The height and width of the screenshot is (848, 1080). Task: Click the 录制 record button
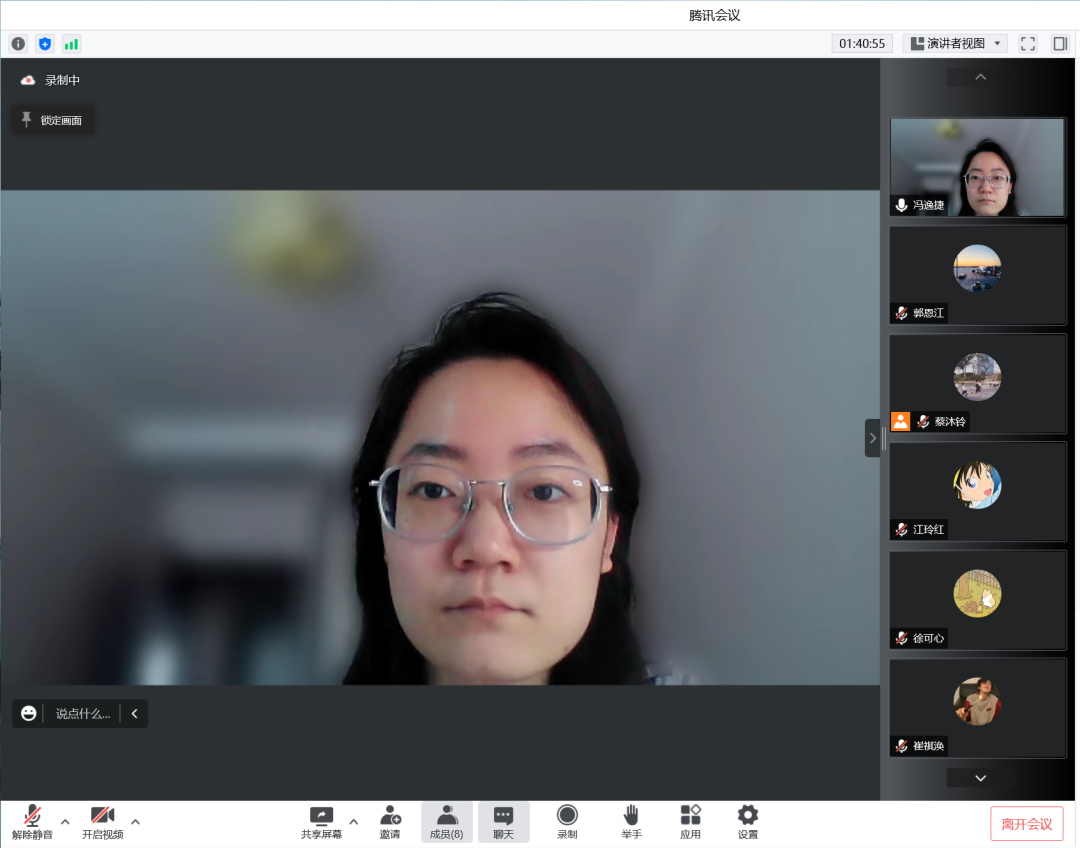click(567, 823)
